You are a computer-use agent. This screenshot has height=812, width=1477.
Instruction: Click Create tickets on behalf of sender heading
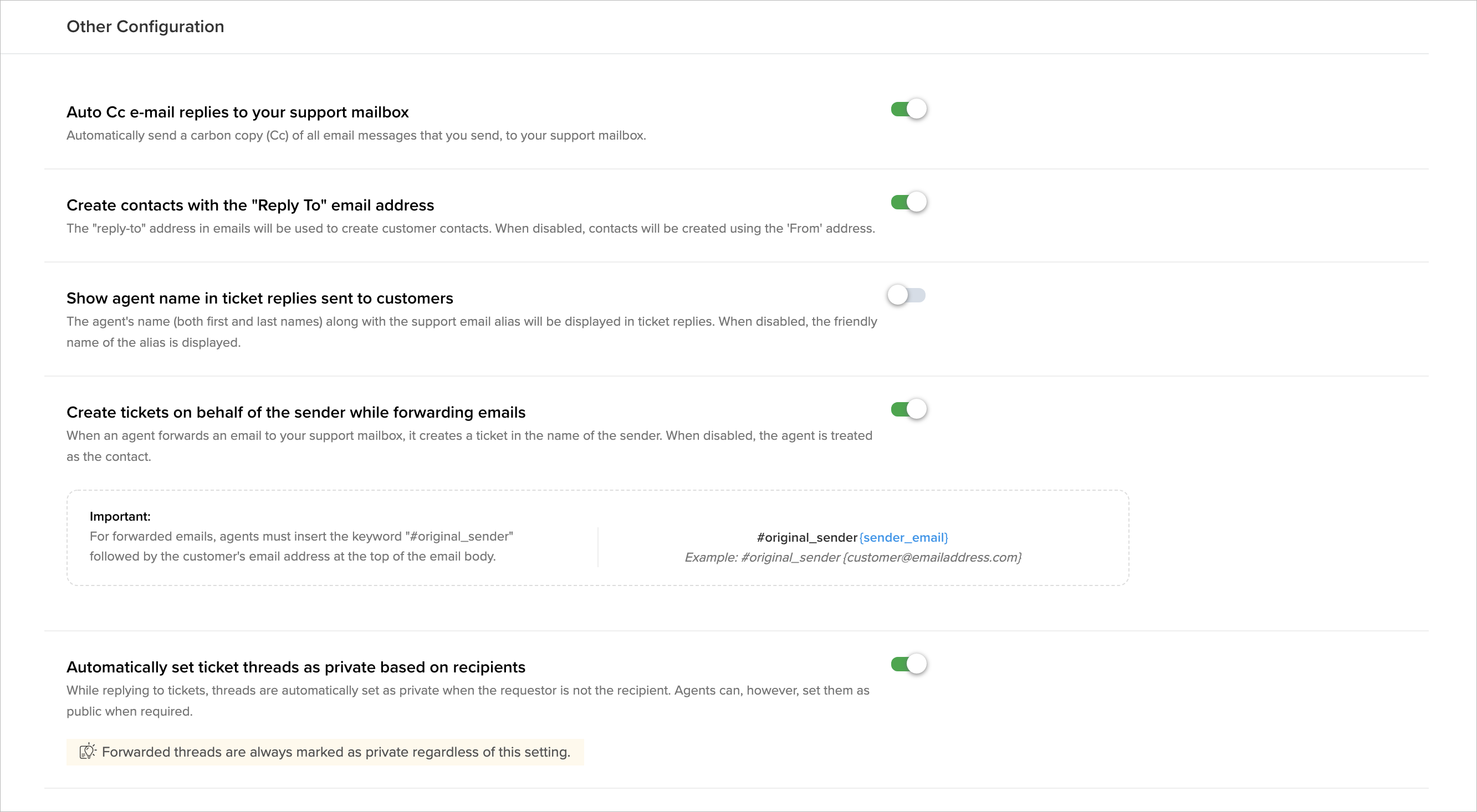click(x=296, y=413)
